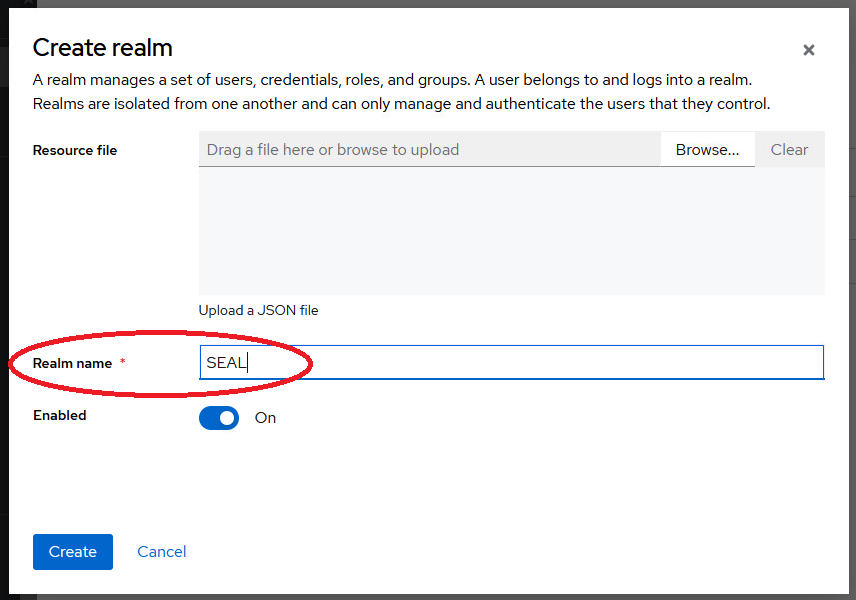Create the SEAL realm
Viewport: 856px width, 600px height.
pos(72,551)
